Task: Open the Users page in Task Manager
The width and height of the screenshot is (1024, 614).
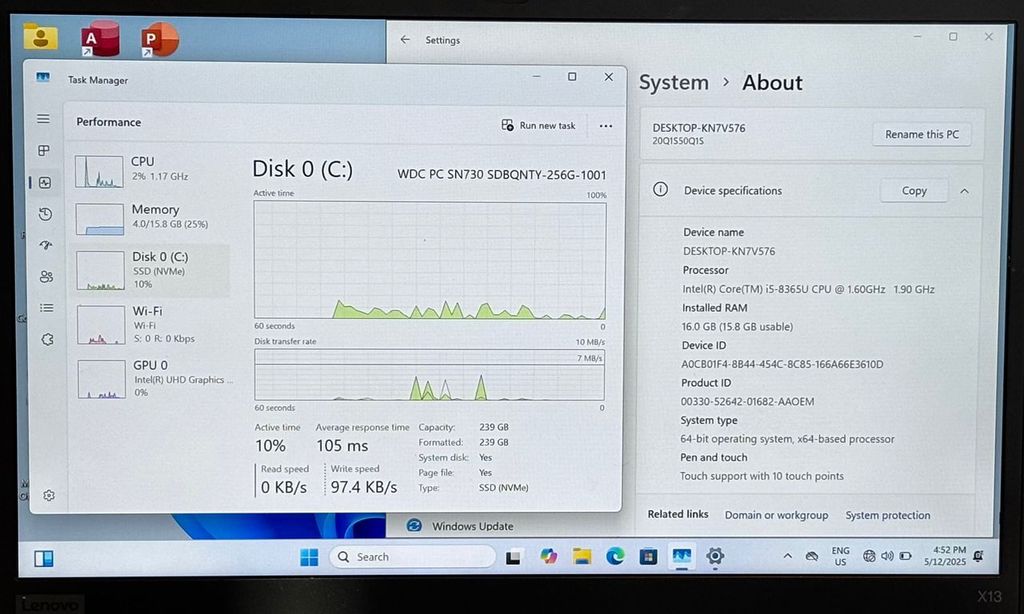Action: pos(46,277)
